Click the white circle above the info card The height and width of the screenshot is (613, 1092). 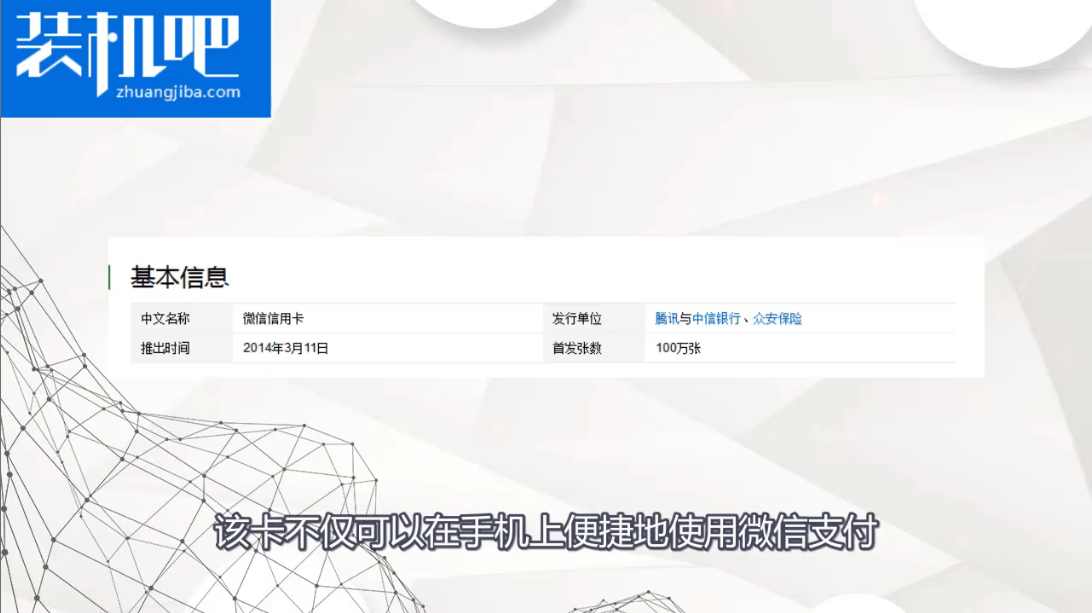pos(487,10)
